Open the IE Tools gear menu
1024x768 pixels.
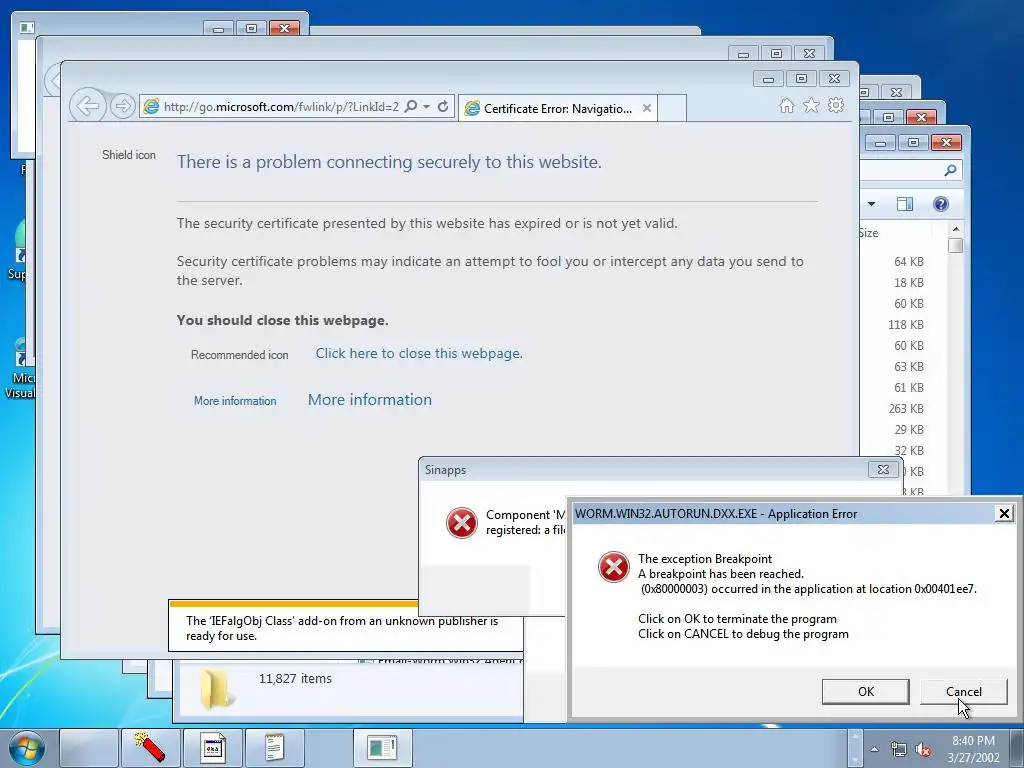pos(836,105)
